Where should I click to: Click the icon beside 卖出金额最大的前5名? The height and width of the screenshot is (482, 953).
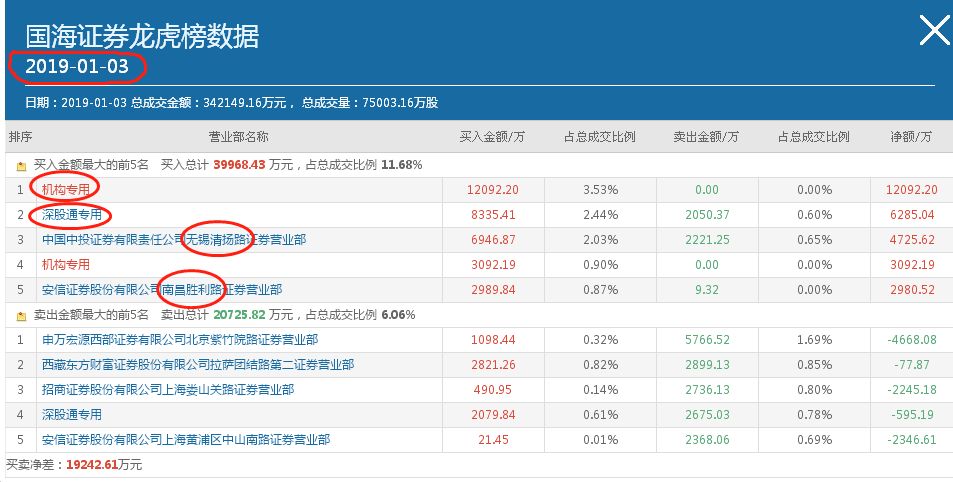coord(21,315)
